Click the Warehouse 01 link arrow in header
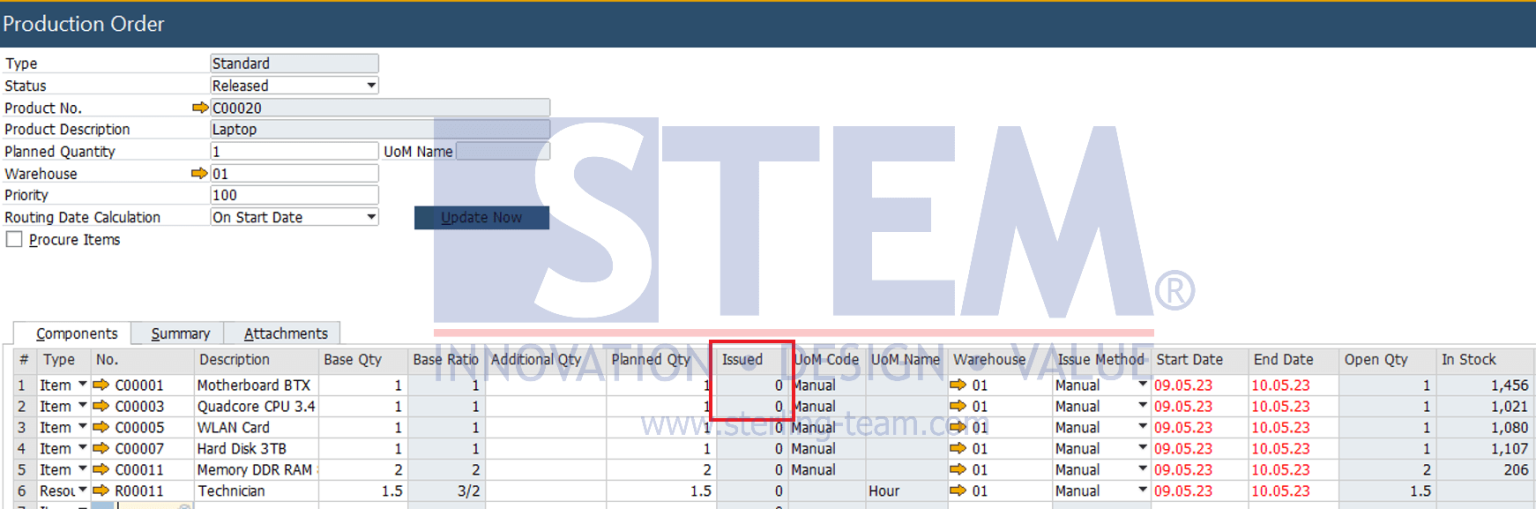This screenshot has width=1536, height=509. point(200,174)
